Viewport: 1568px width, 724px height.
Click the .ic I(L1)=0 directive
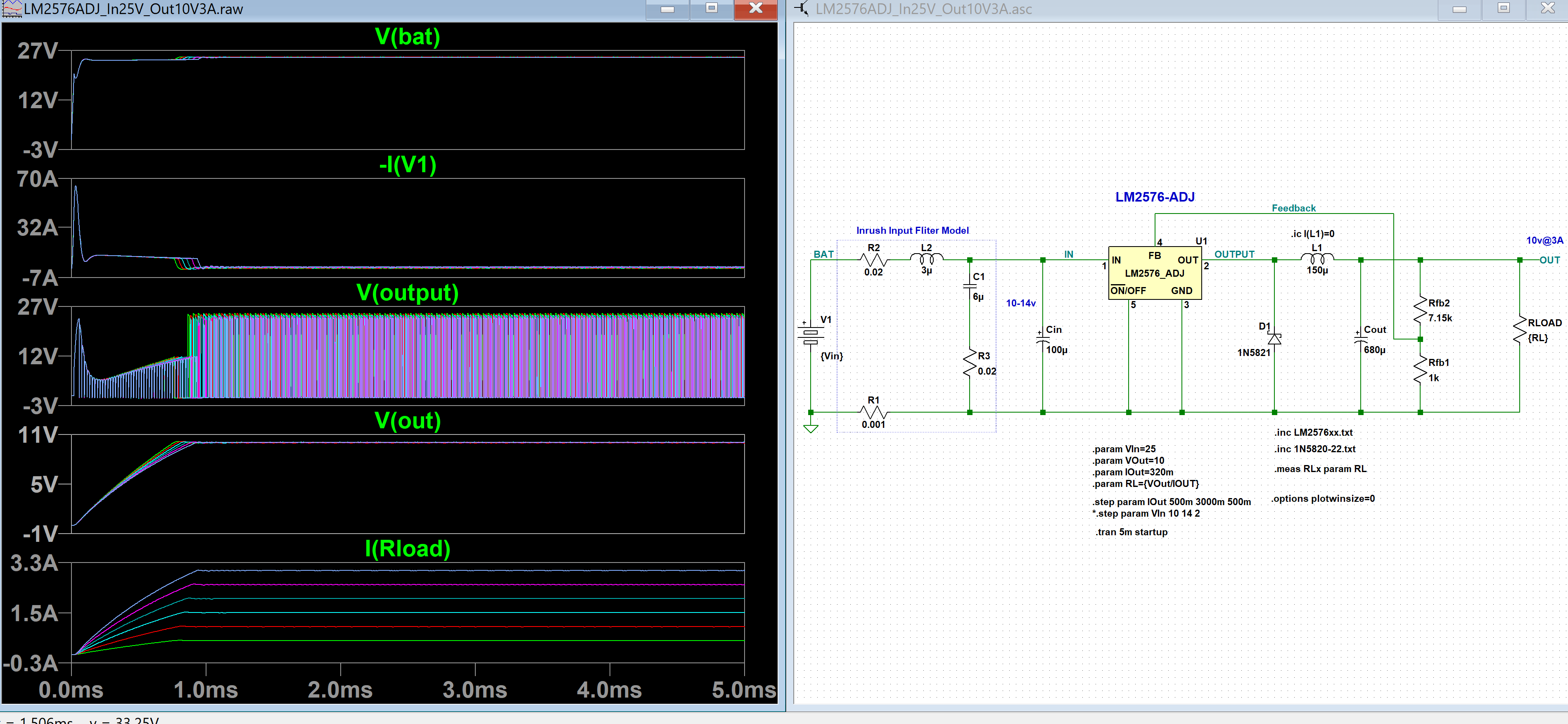tap(1312, 234)
